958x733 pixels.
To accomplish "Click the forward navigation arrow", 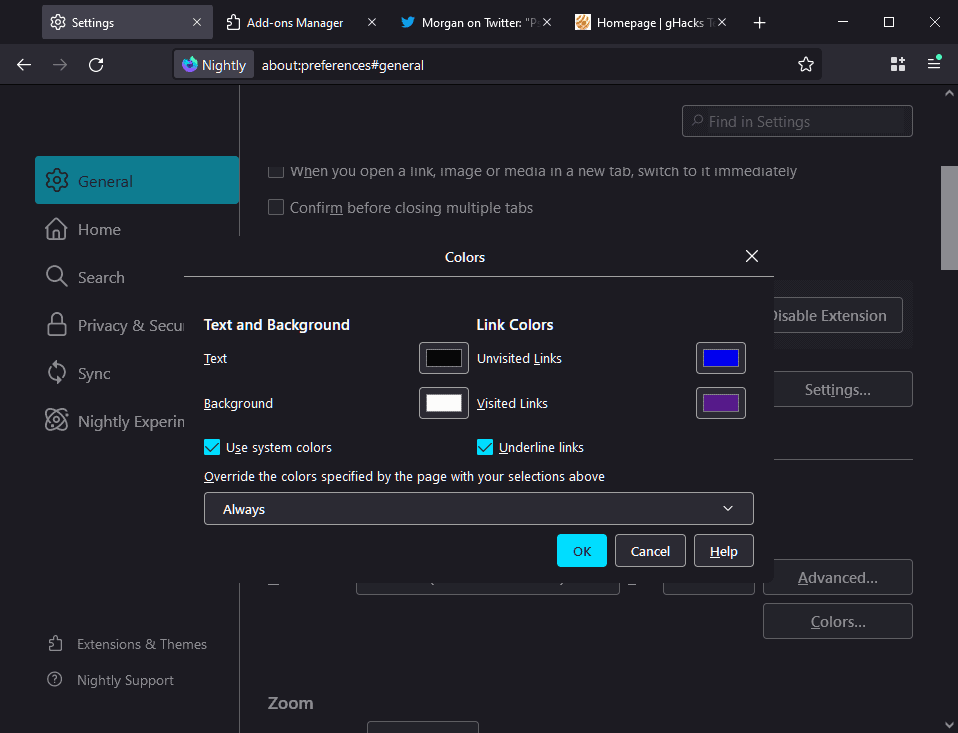I will tap(60, 65).
